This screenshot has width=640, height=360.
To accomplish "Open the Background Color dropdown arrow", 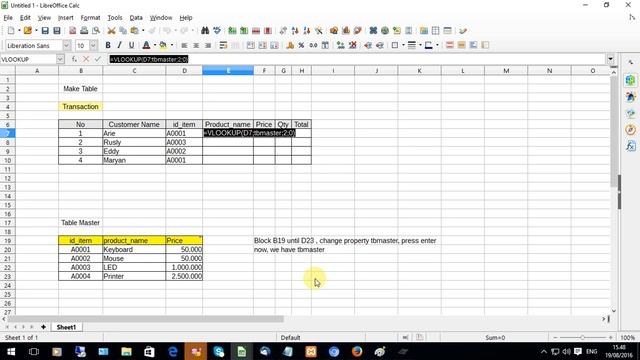I will pos(171,45).
